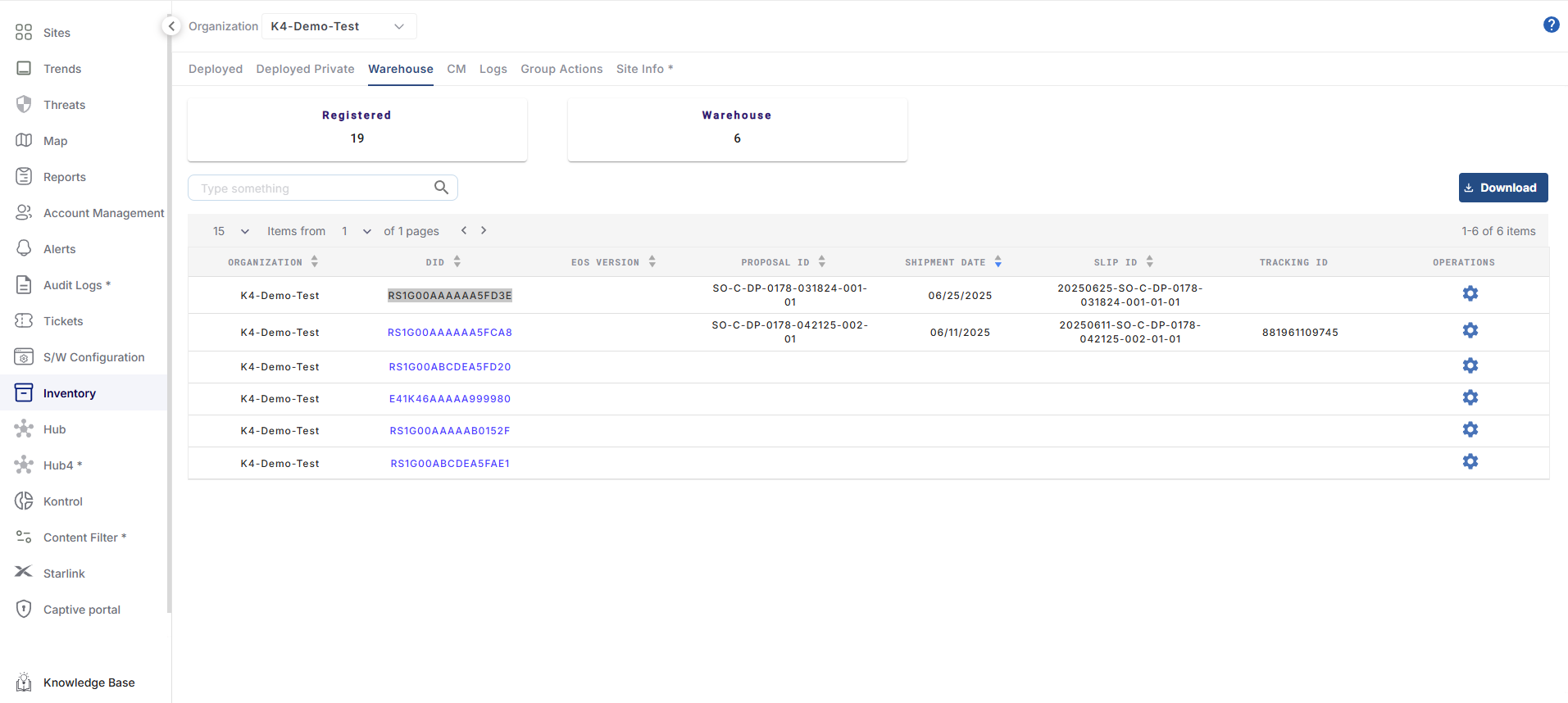
Task: Open device link RS1G00AAAAAA5FCA8
Action: [449, 333]
